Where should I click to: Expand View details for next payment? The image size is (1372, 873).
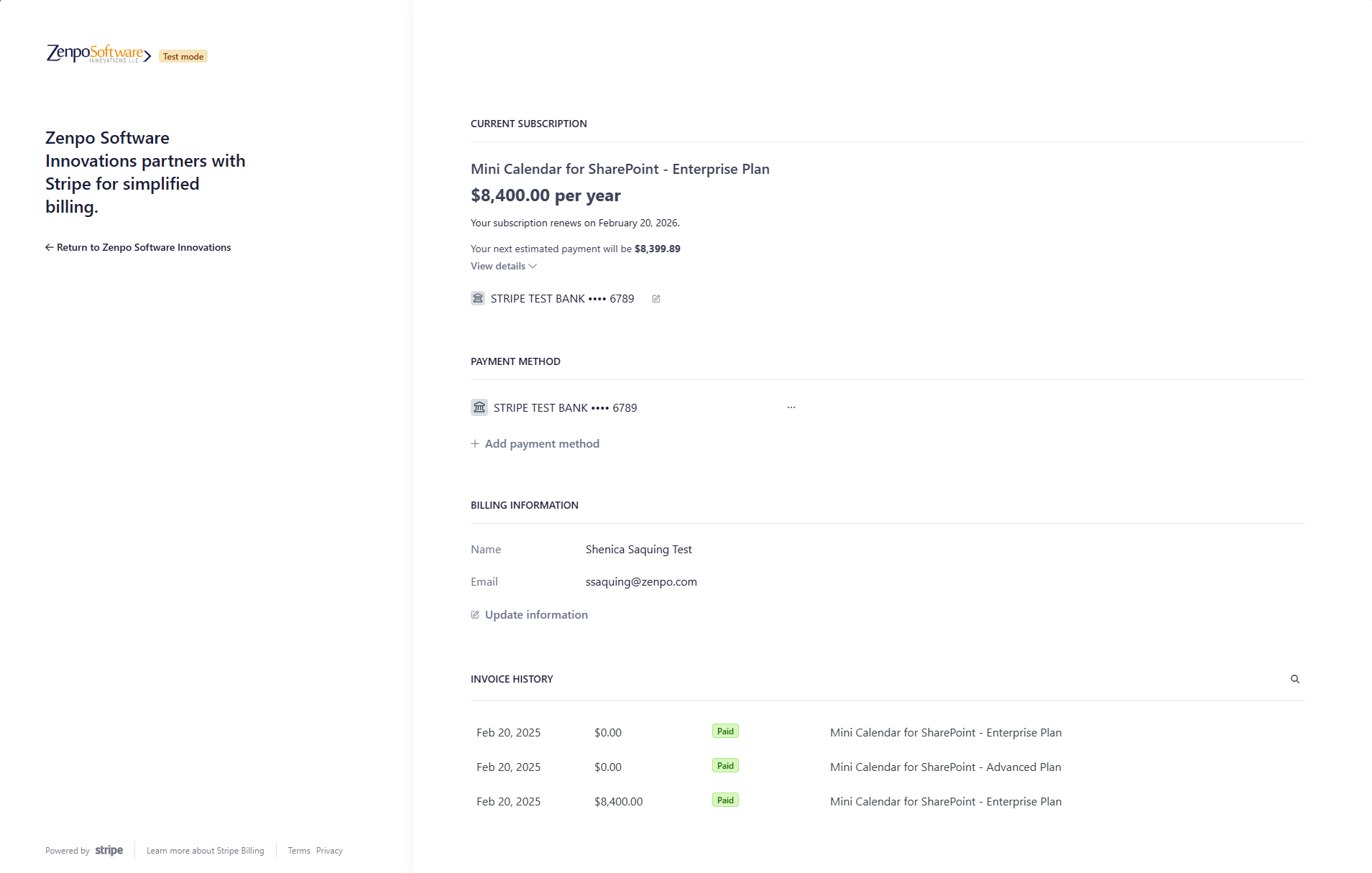tap(503, 266)
